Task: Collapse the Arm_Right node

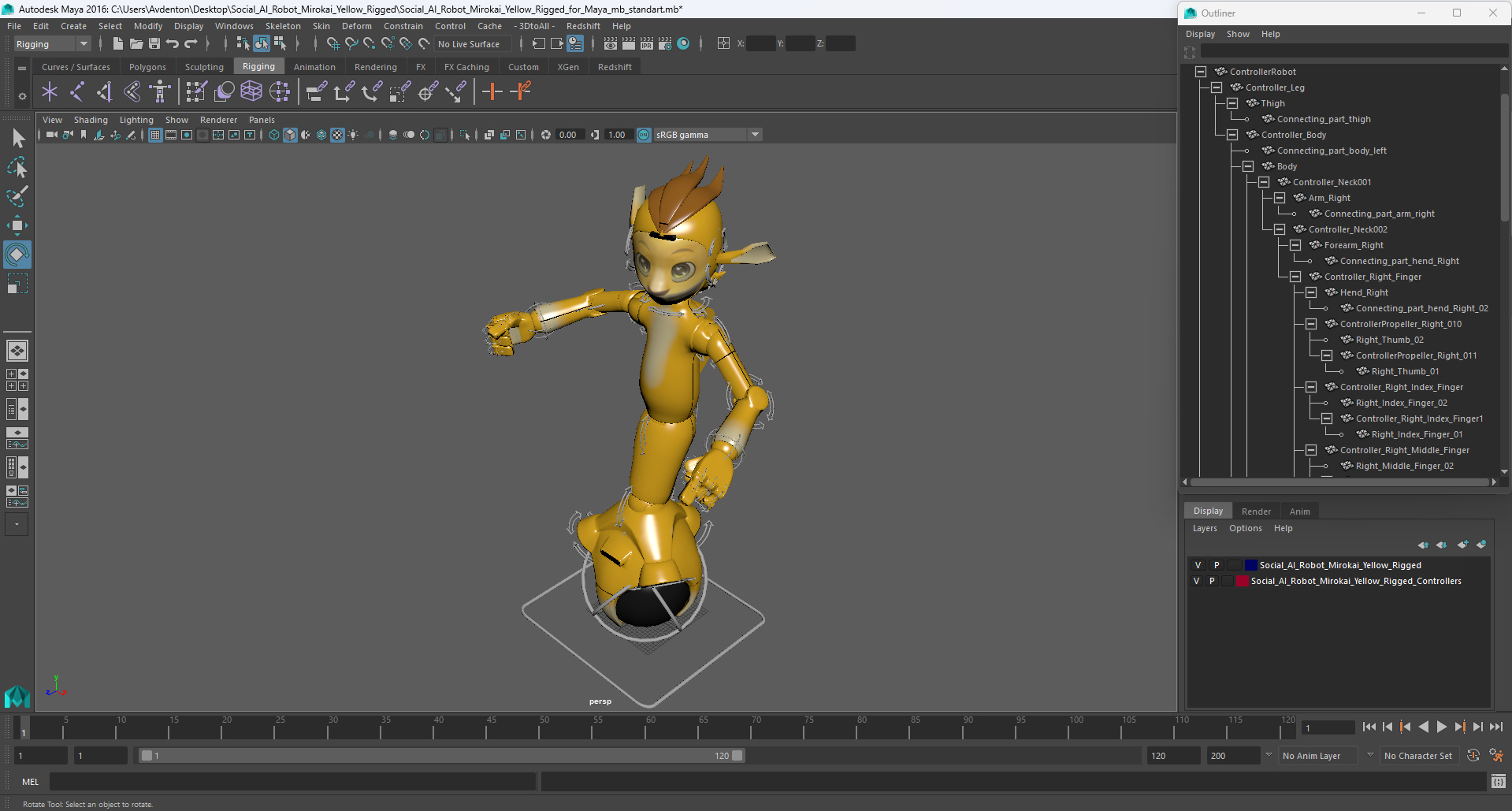Action: 1280,198
